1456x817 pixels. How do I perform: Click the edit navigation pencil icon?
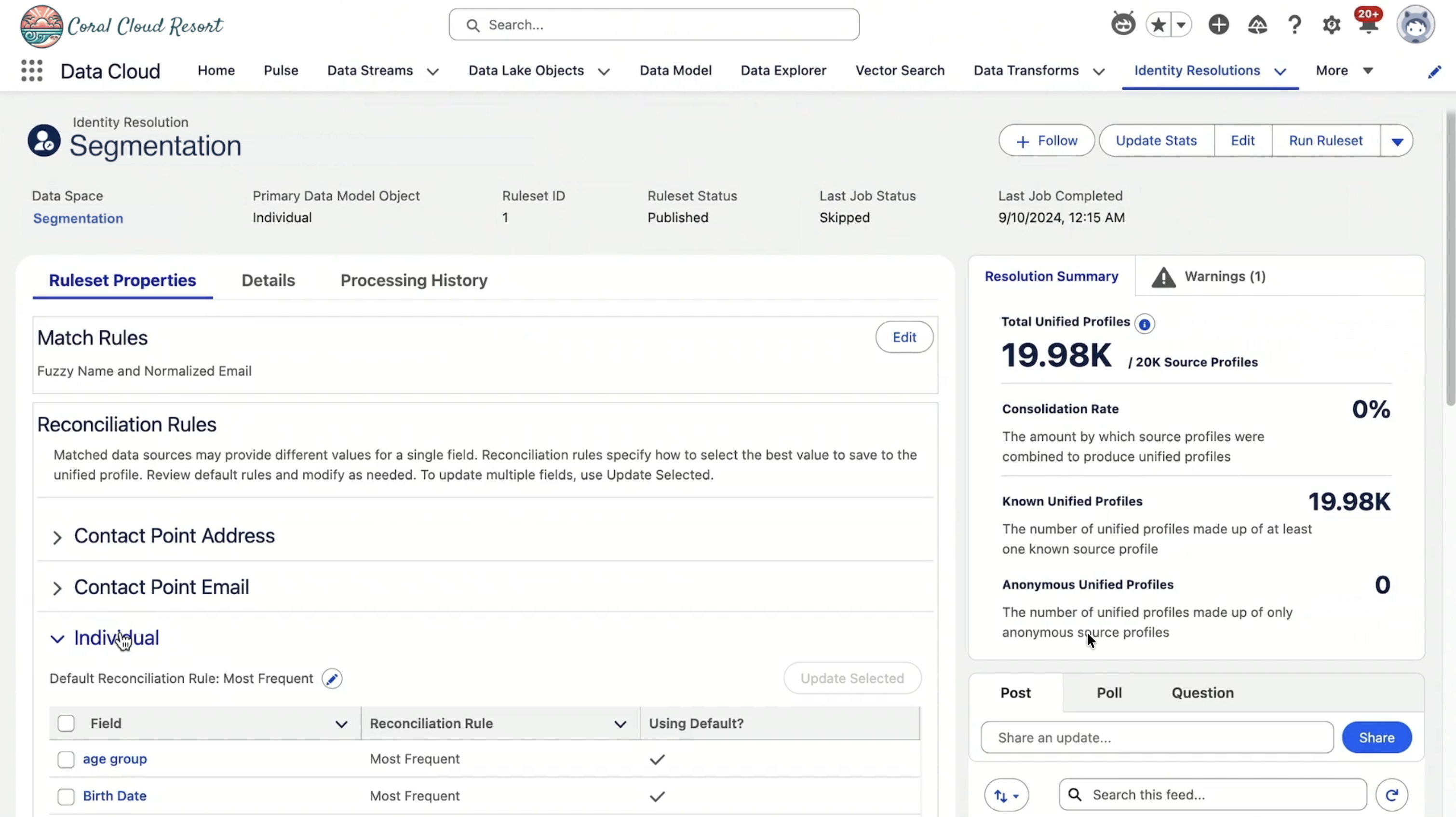pos(1434,72)
